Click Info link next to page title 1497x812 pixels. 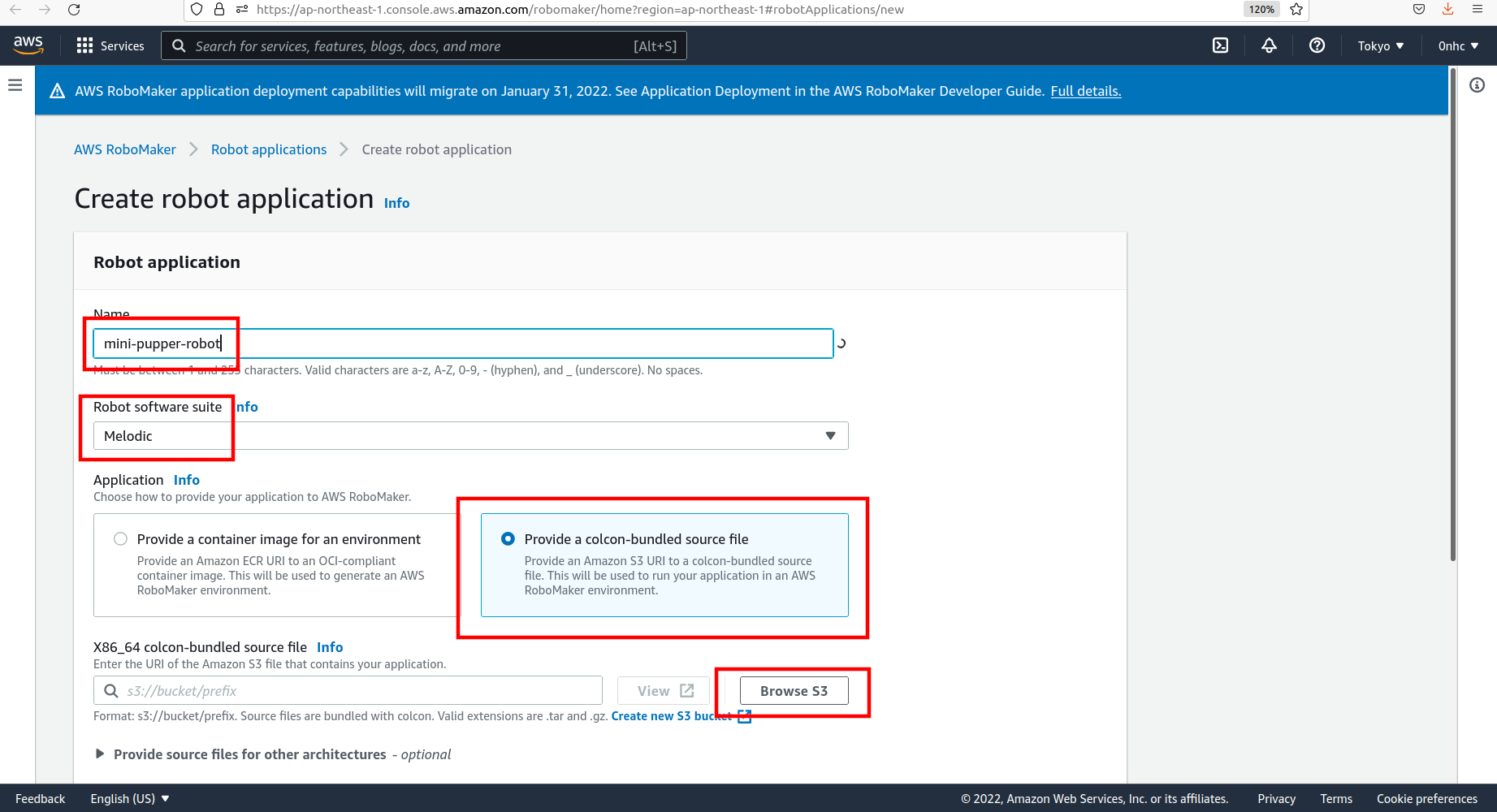pos(396,203)
